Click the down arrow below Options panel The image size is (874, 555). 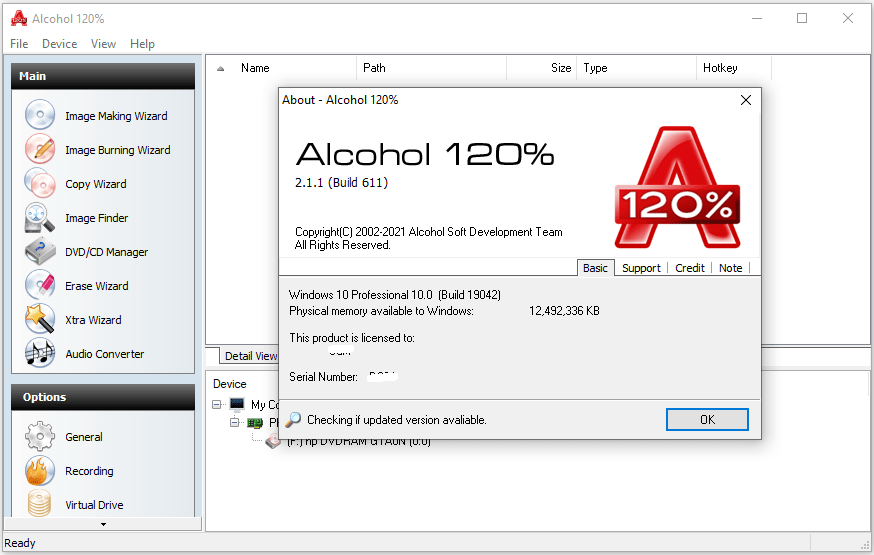tap(103, 524)
